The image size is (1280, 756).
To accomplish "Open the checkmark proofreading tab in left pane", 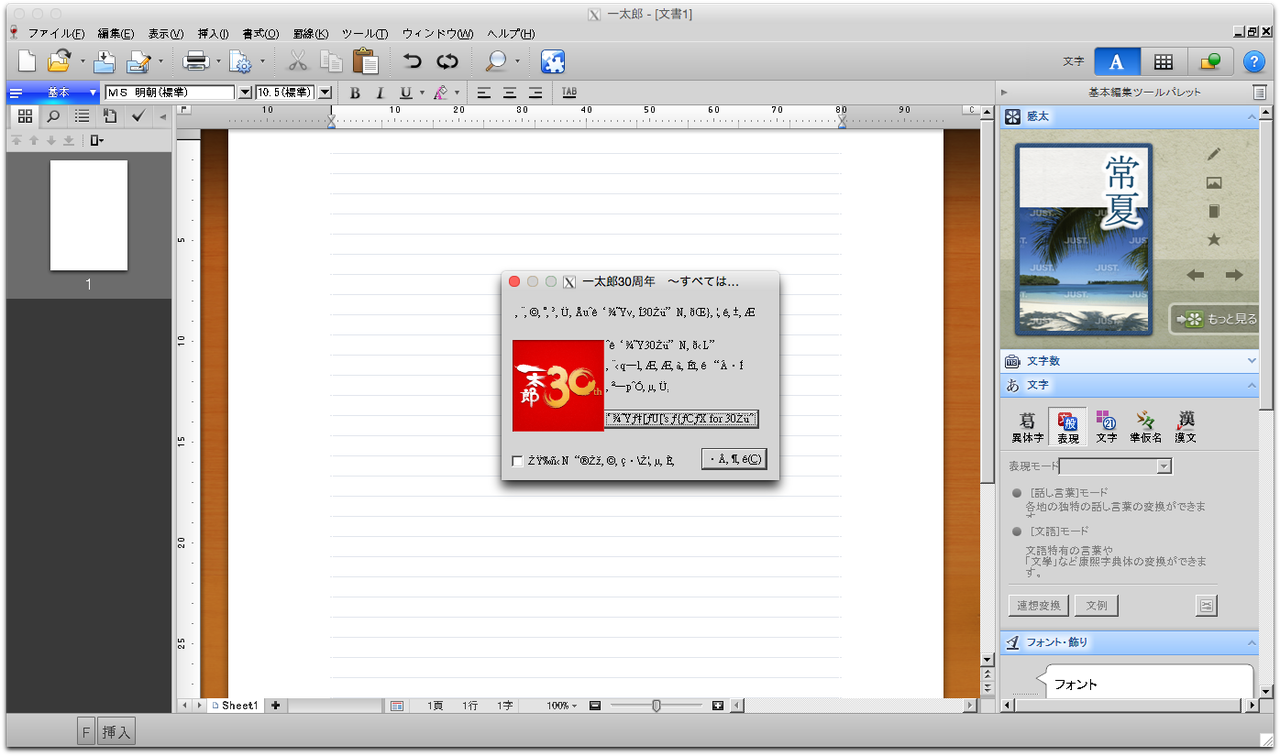I will 138,117.
